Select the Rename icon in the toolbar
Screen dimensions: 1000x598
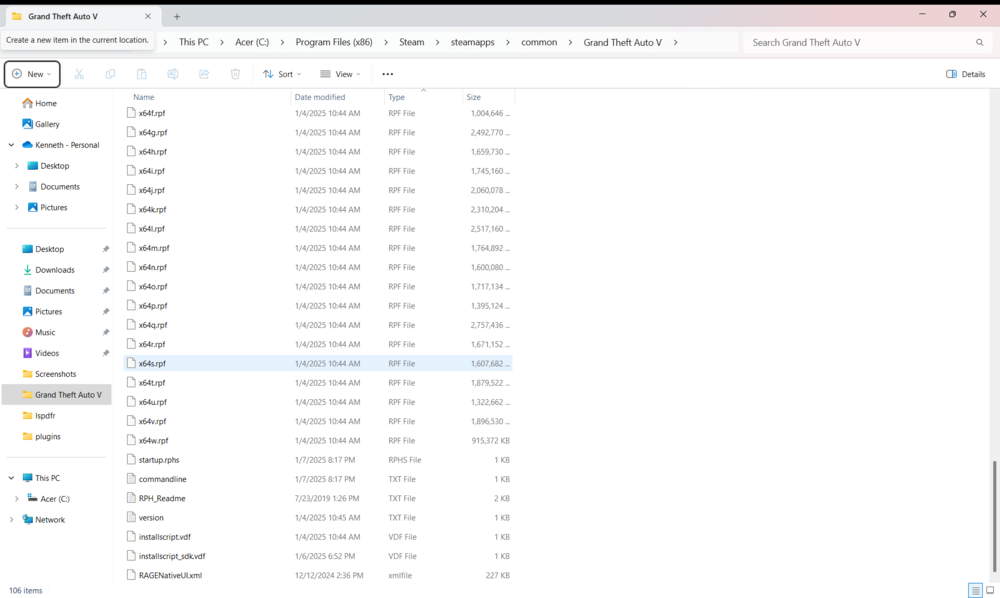click(172, 73)
